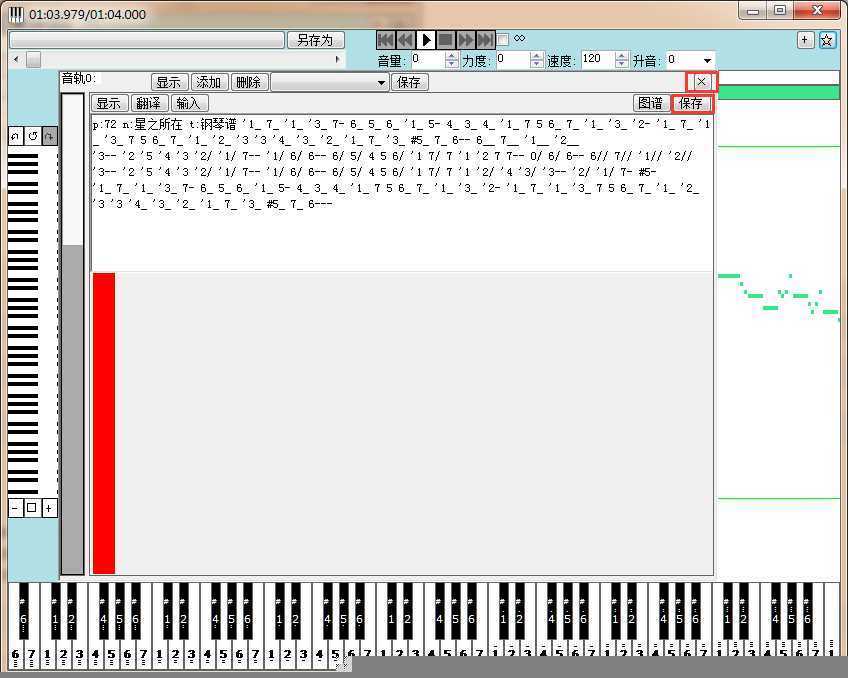This screenshot has height=678, width=848.
Task: Click 保存 next to the track dropdown
Action: click(x=409, y=82)
